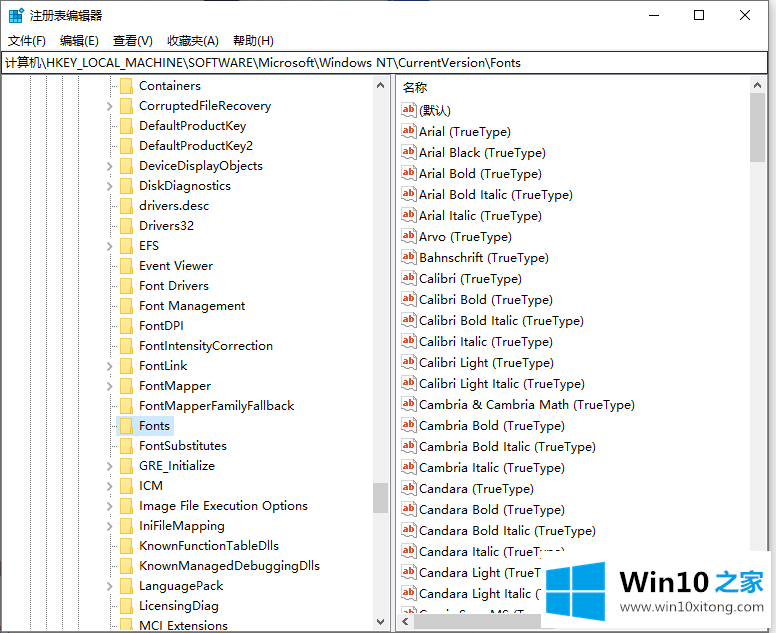Click the Candara Light Italic value icon

(x=408, y=593)
